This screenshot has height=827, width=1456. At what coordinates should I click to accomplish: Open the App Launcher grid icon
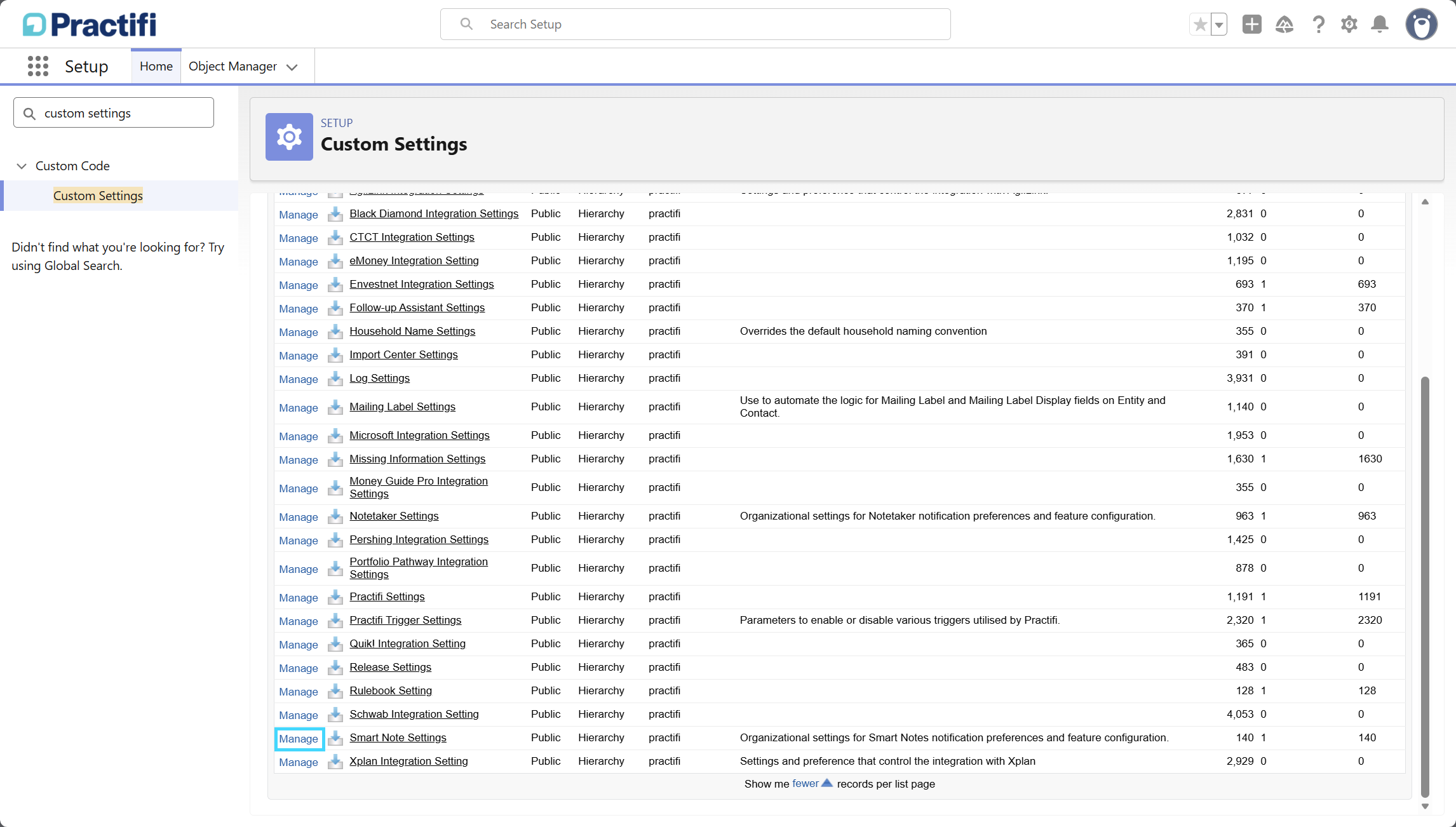[x=38, y=66]
